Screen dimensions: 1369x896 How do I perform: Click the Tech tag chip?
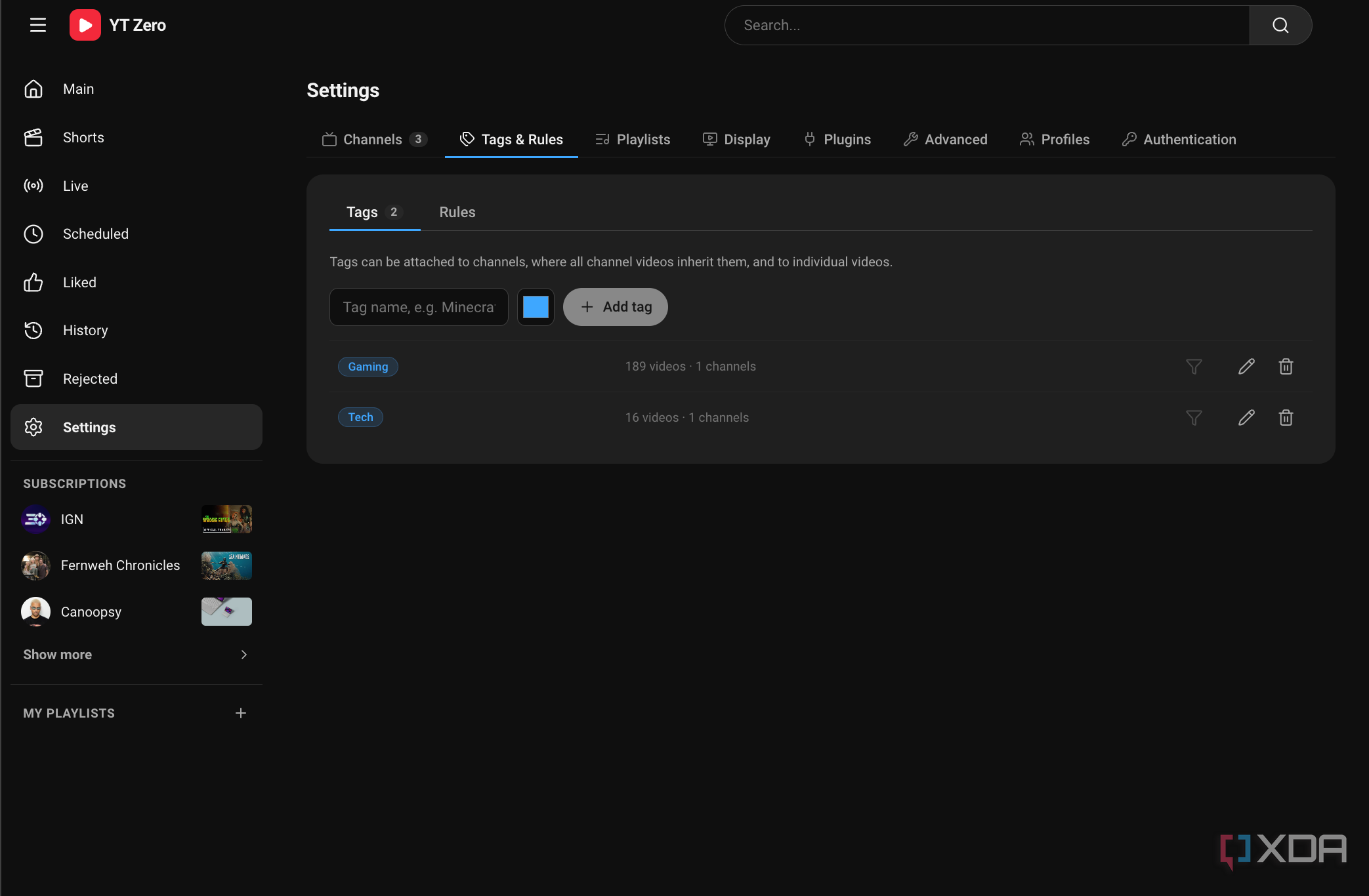click(x=360, y=417)
